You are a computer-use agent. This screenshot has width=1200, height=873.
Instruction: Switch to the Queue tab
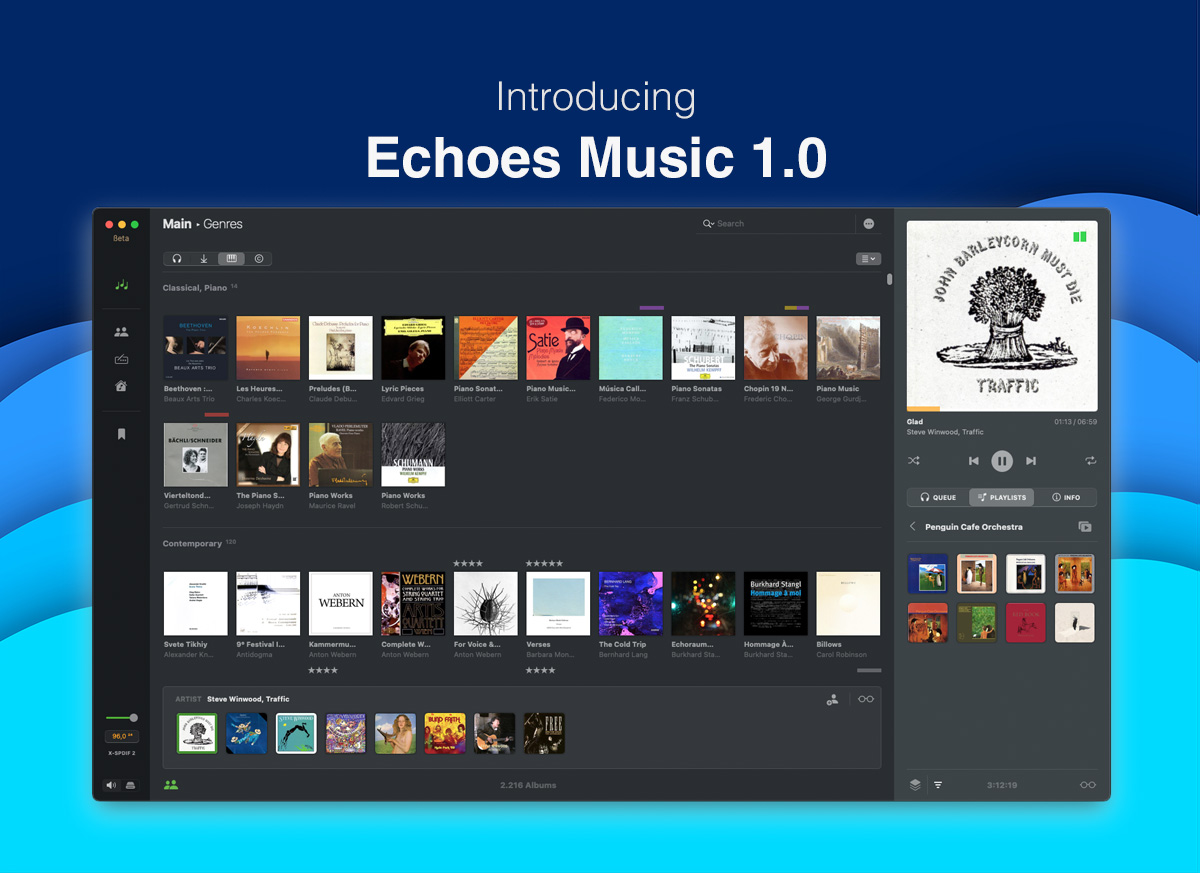(x=938, y=497)
